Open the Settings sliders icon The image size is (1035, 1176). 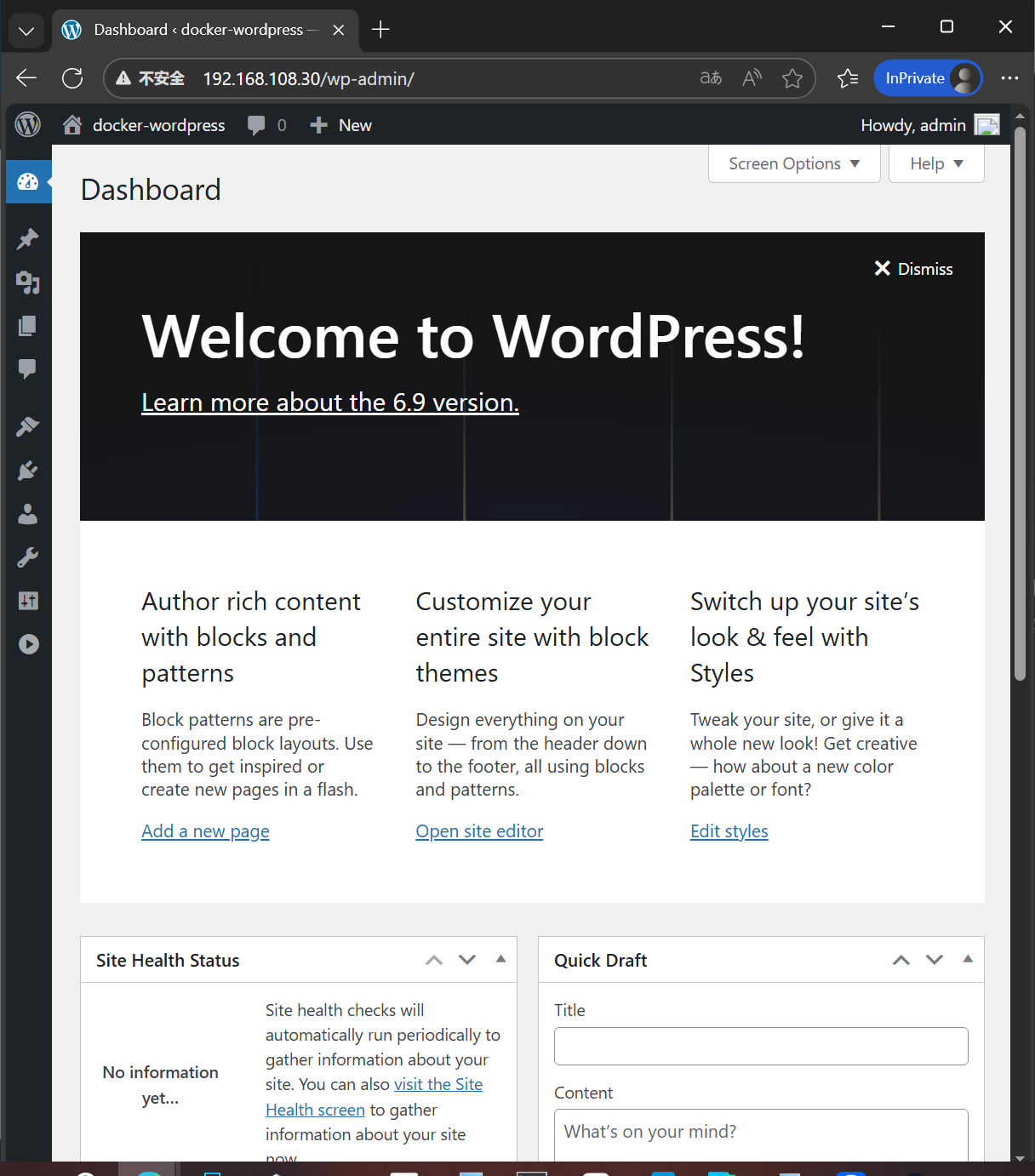coord(28,601)
